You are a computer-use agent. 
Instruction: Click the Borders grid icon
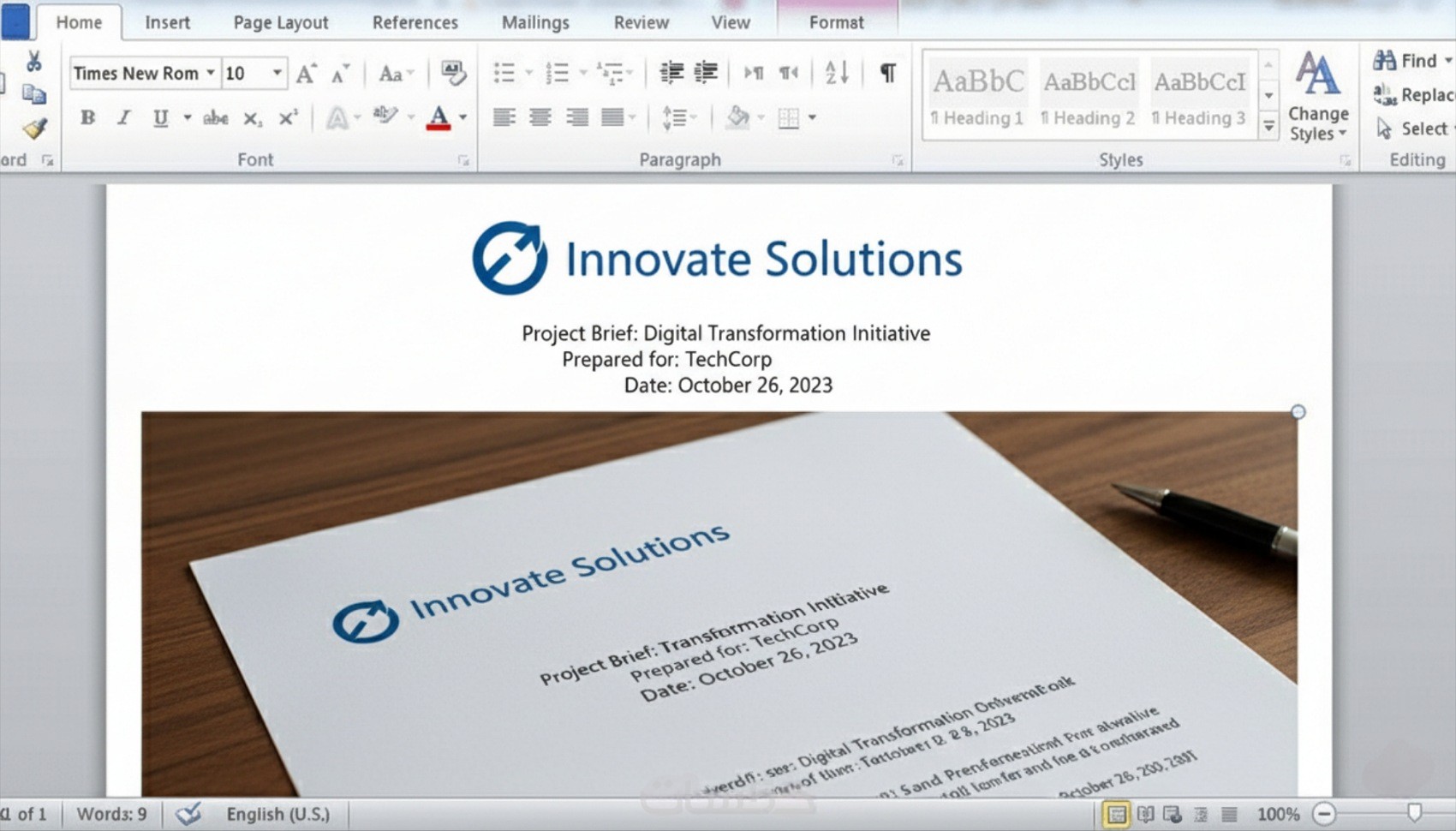(x=789, y=117)
